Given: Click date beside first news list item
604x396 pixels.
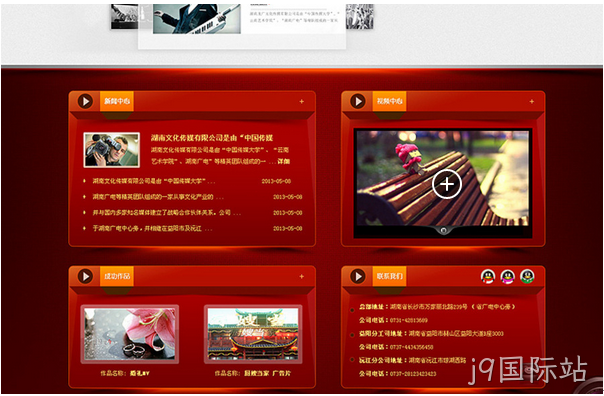Looking at the screenshot, I should [x=276, y=181].
